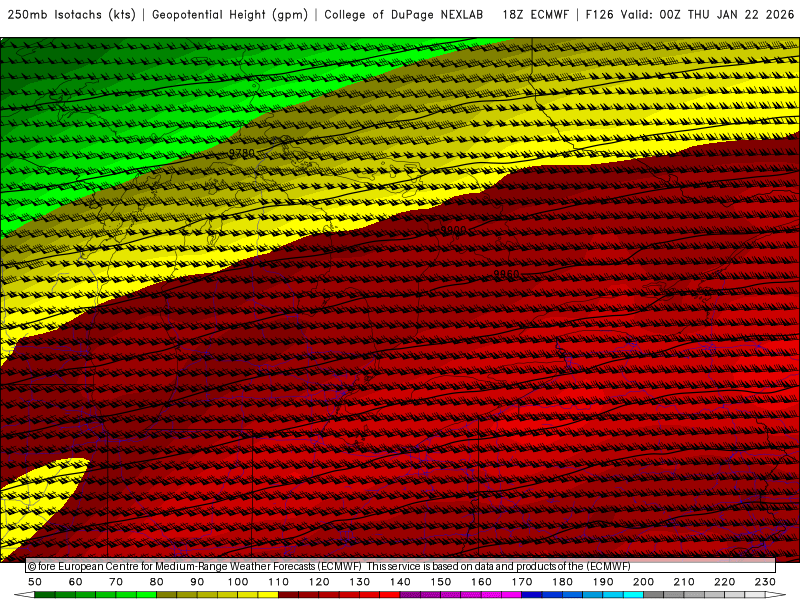800x600 pixels.
Task: Click the 9900 height contour label
Action: [453, 231]
